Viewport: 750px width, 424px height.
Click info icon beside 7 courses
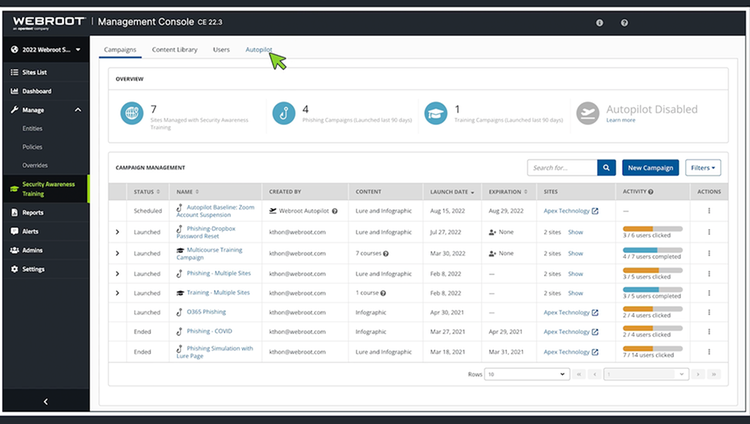tap(386, 253)
